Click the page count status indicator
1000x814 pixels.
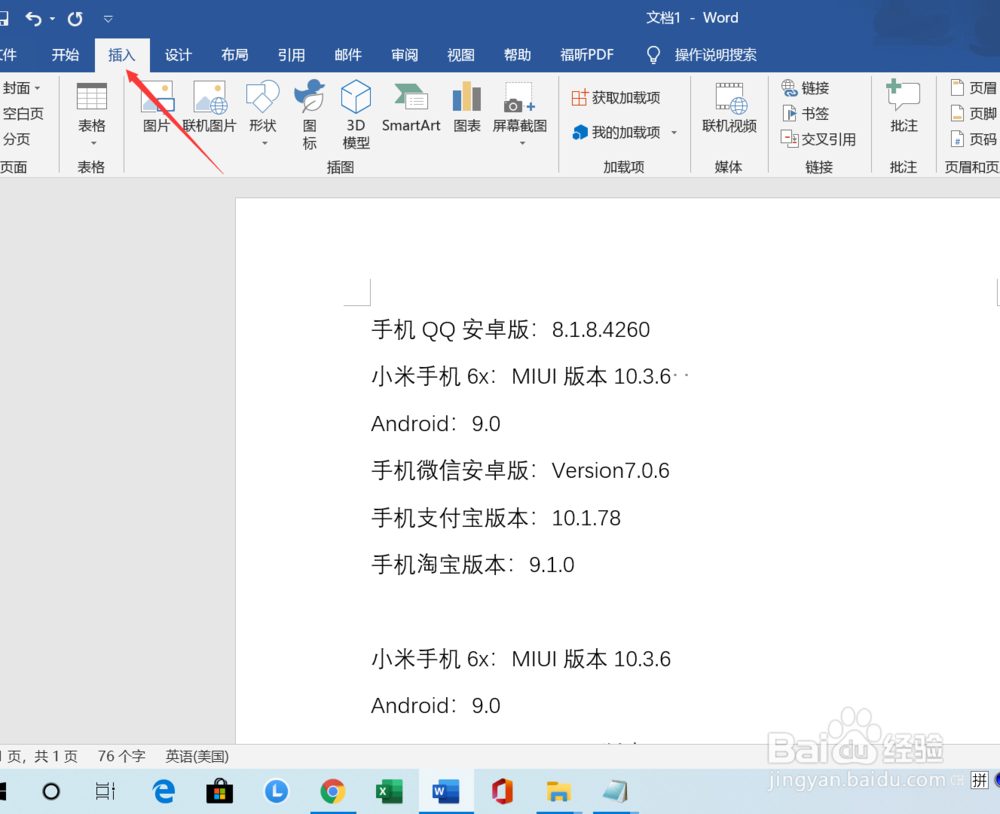pos(38,757)
